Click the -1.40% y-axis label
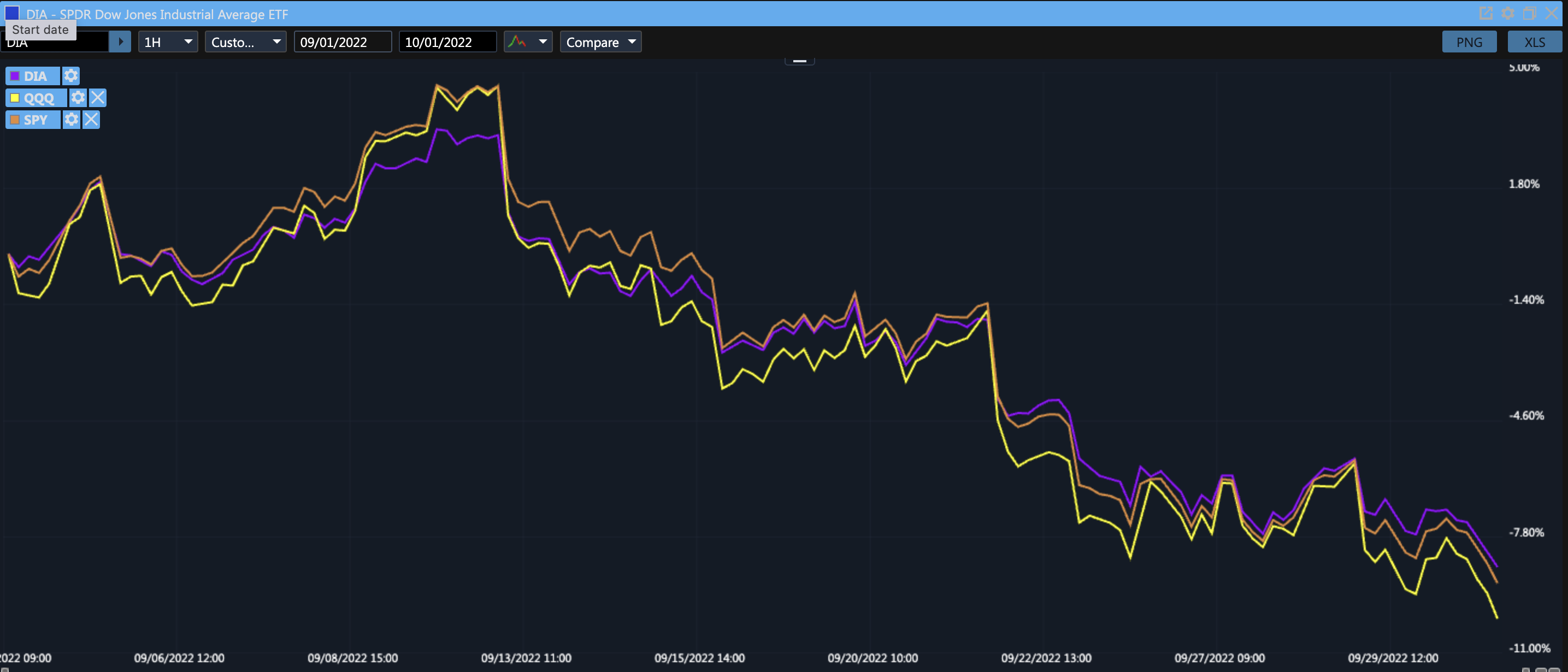Viewport: 1568px width, 672px height. pos(1526,299)
